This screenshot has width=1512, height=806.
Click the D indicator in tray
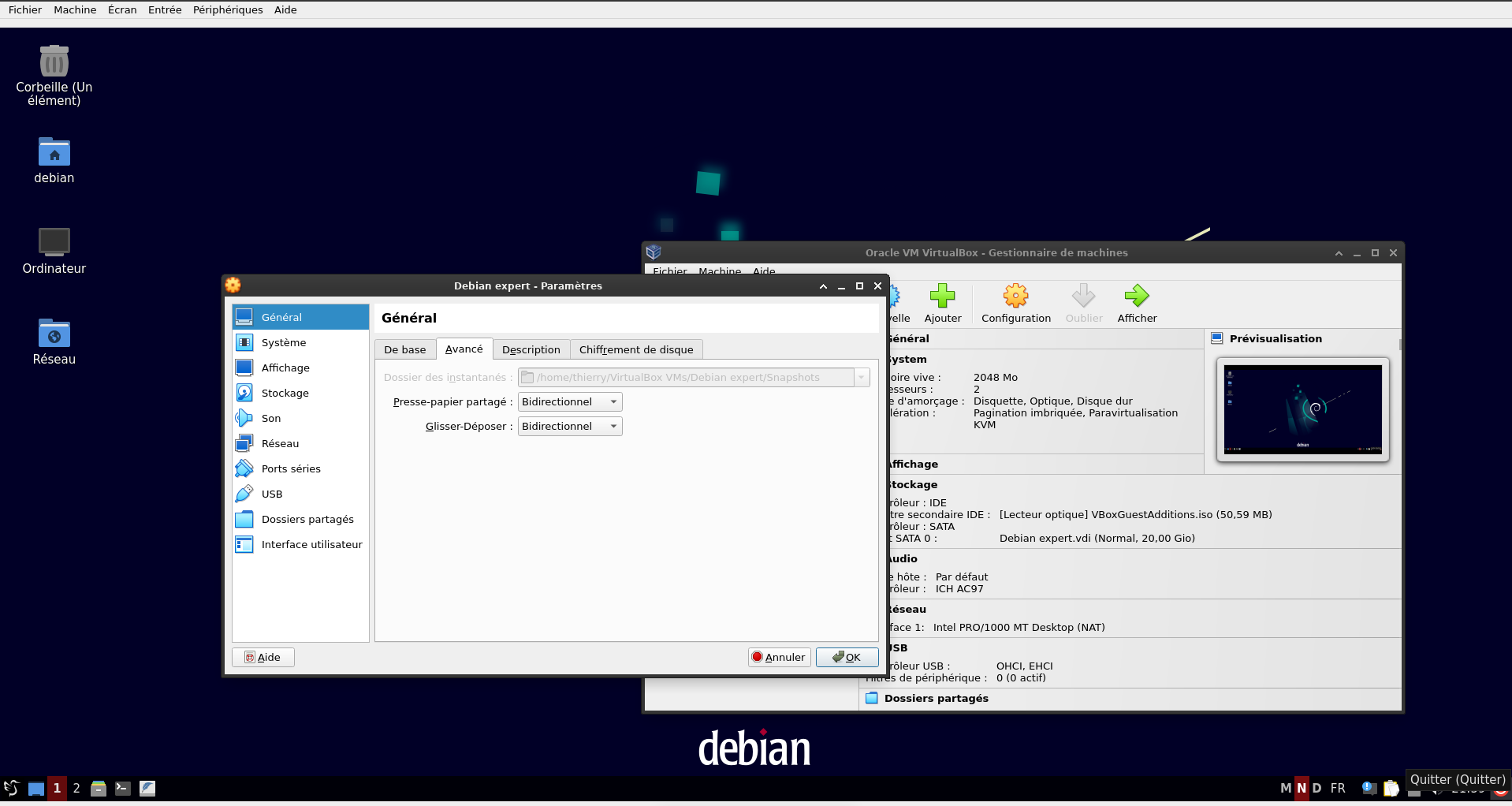pyautogui.click(x=1316, y=788)
